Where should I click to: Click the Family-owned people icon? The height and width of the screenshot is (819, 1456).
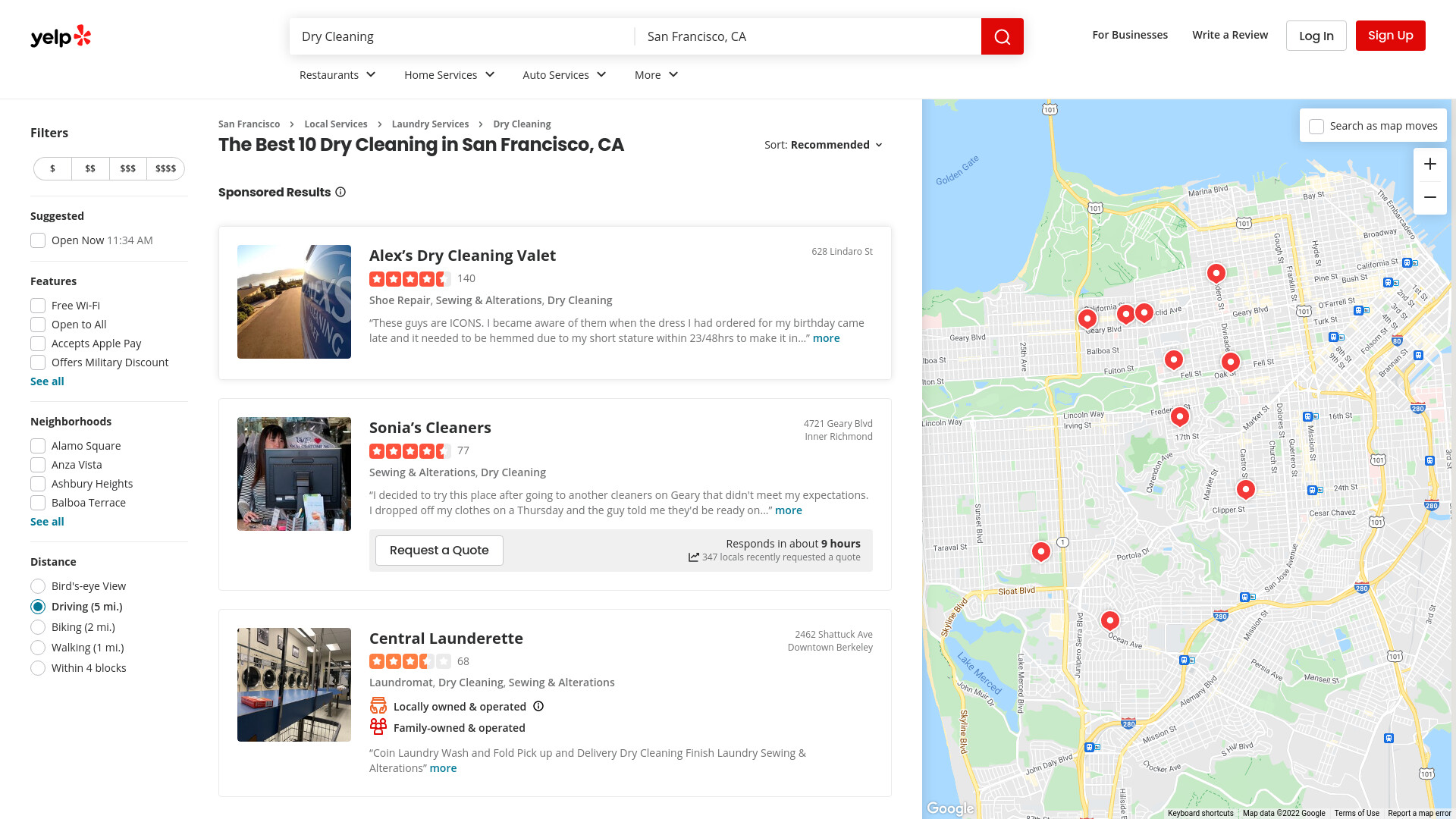tap(378, 727)
